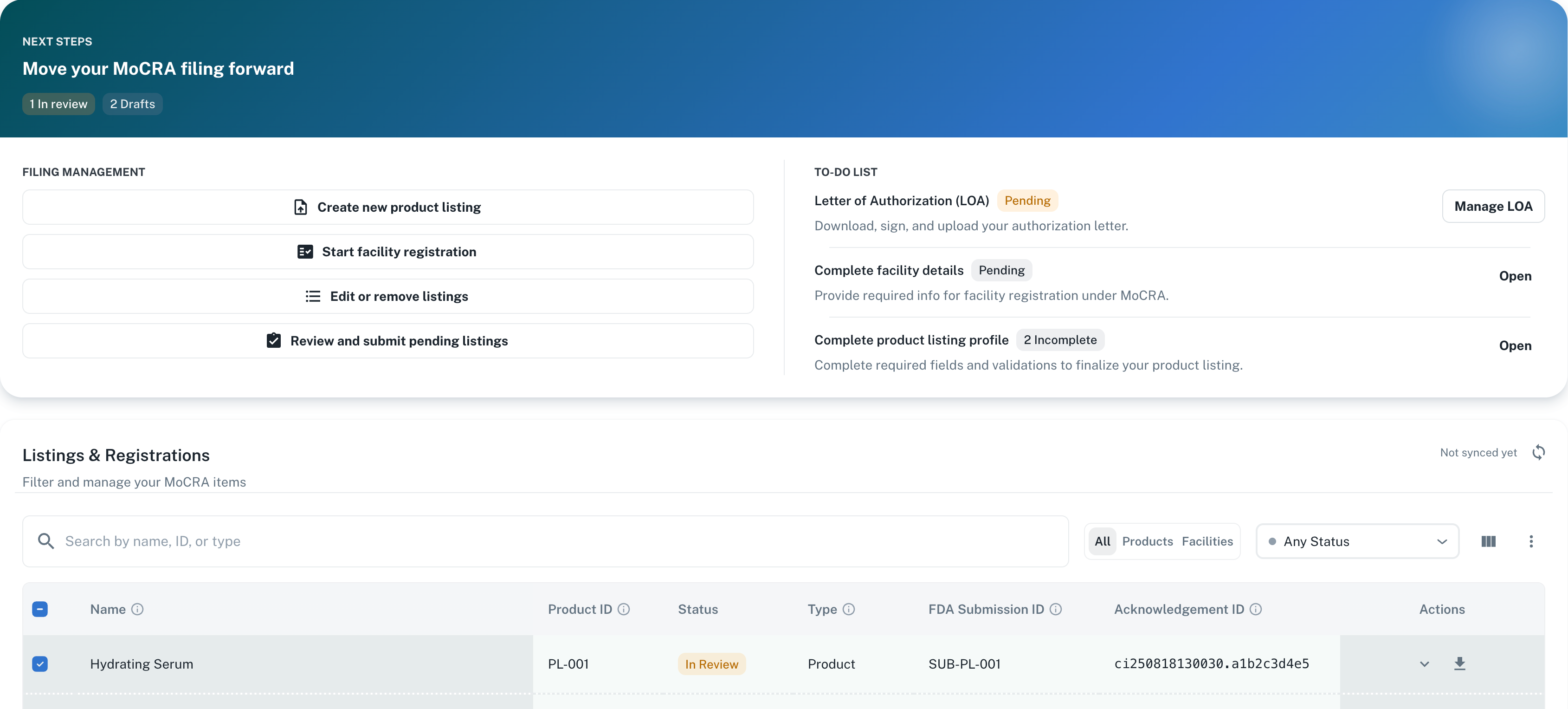Expand the Hydrating Serum row chevron
This screenshot has width=1568, height=709.
click(1424, 664)
